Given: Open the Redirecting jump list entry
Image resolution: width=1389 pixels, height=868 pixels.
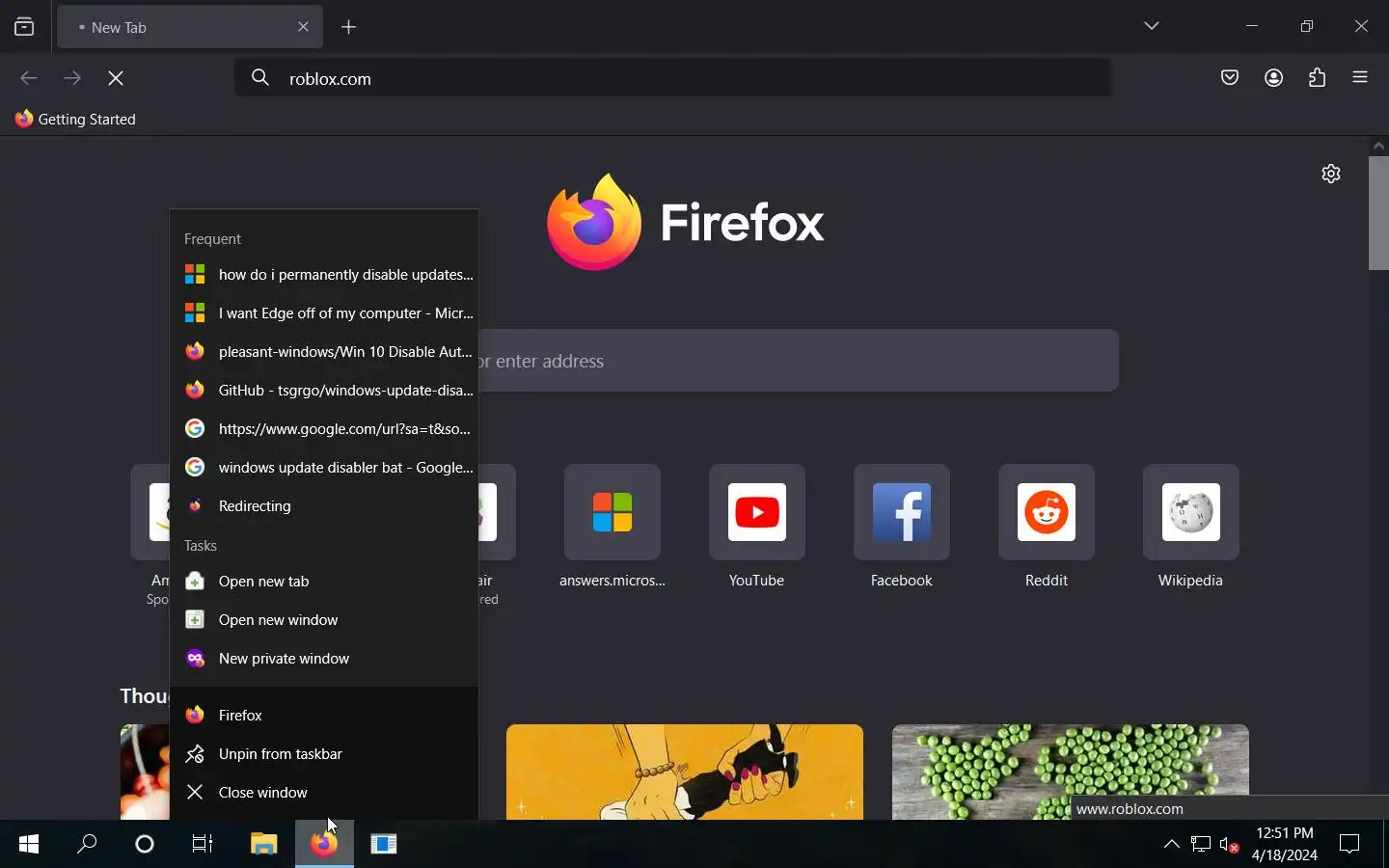Looking at the screenshot, I should click(x=325, y=506).
